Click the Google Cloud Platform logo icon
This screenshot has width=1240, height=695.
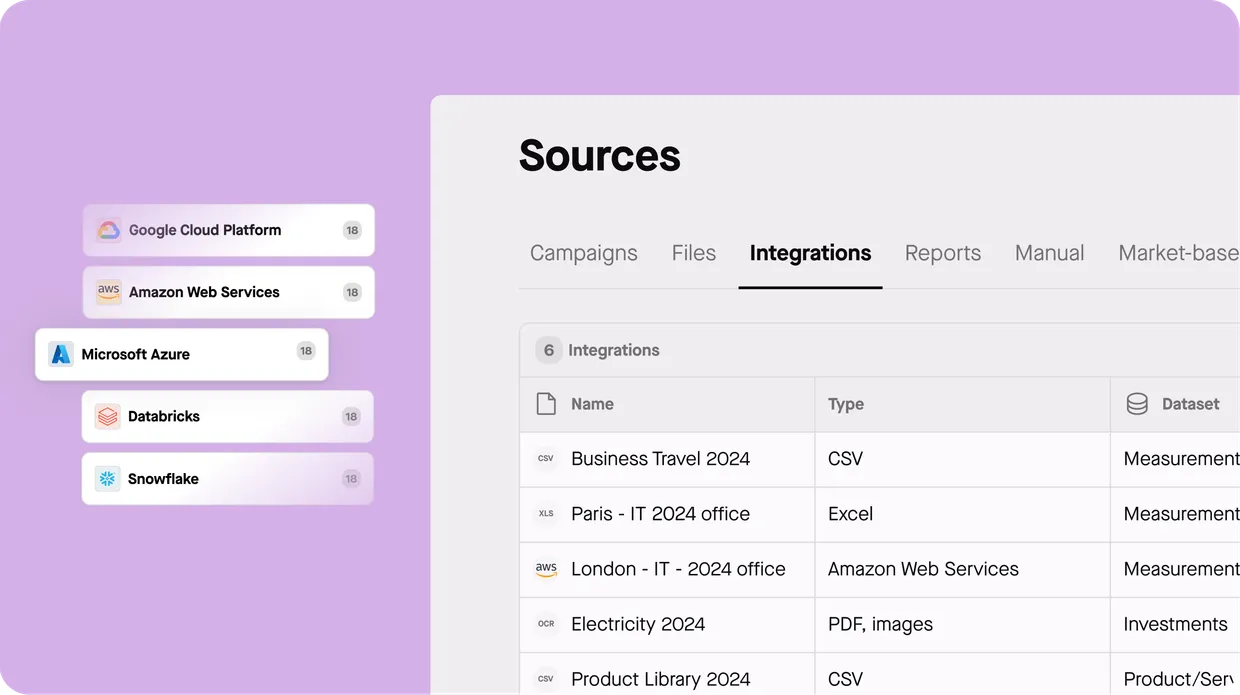click(x=108, y=230)
